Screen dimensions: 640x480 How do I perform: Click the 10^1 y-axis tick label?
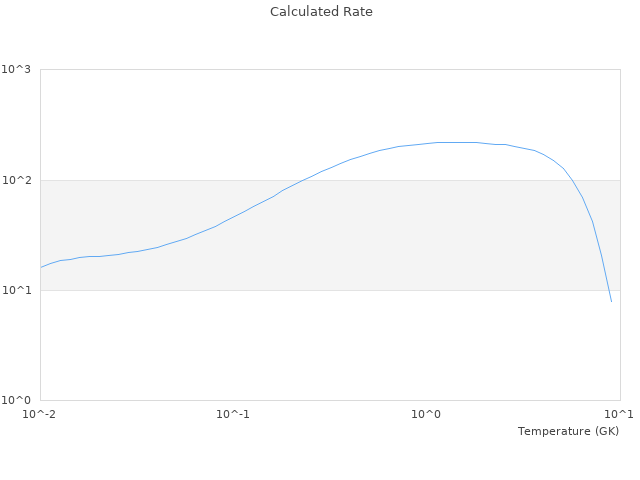point(17,291)
